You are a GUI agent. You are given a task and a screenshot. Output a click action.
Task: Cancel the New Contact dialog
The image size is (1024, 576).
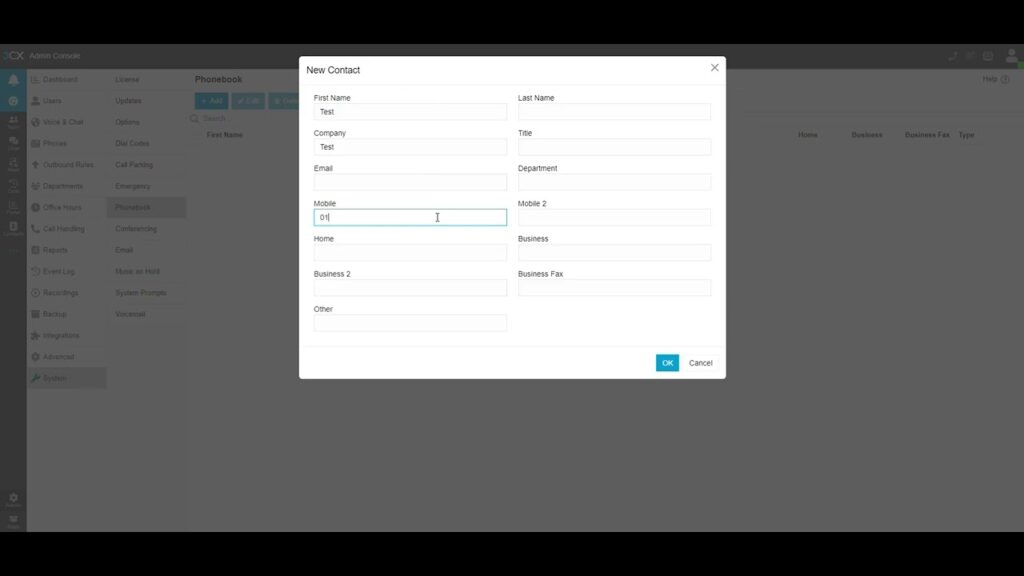700,363
